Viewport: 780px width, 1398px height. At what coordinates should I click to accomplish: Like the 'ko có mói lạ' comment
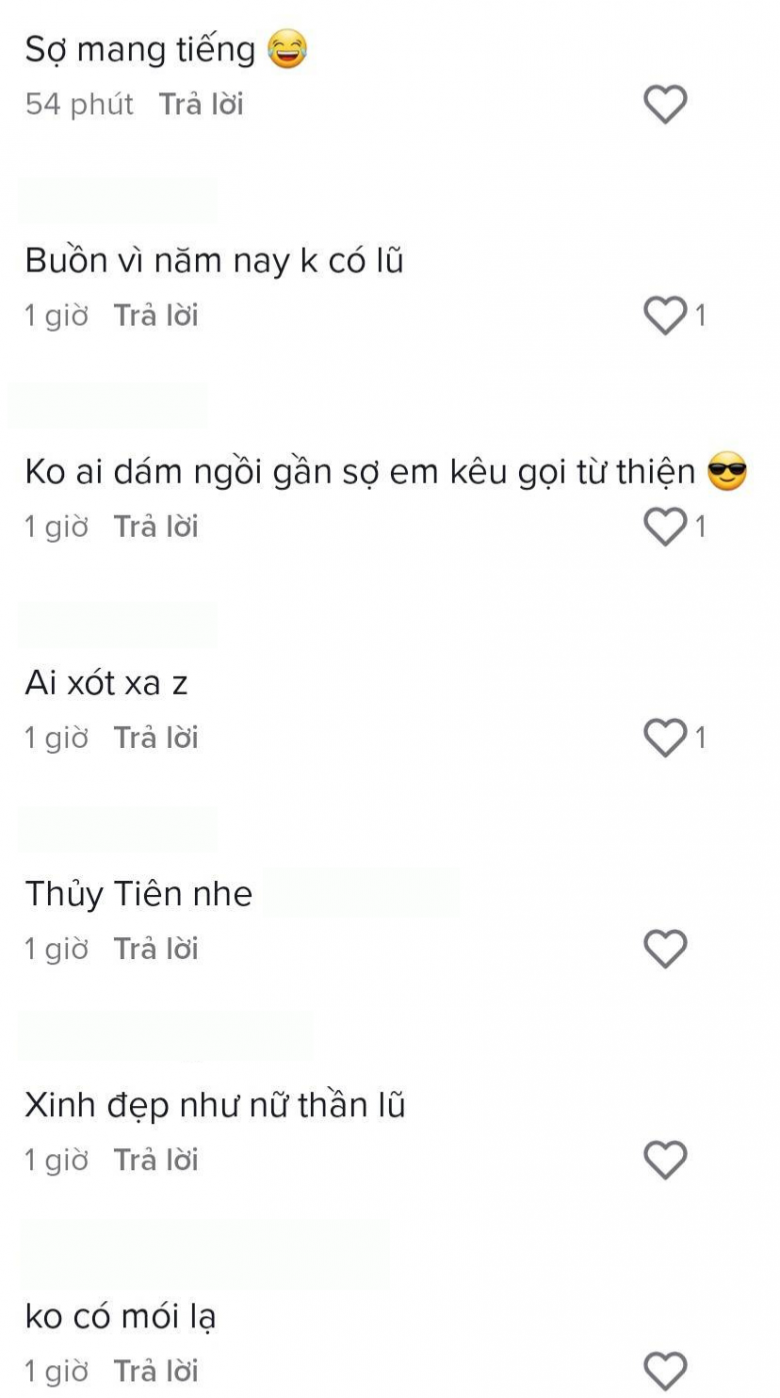click(x=665, y=1370)
